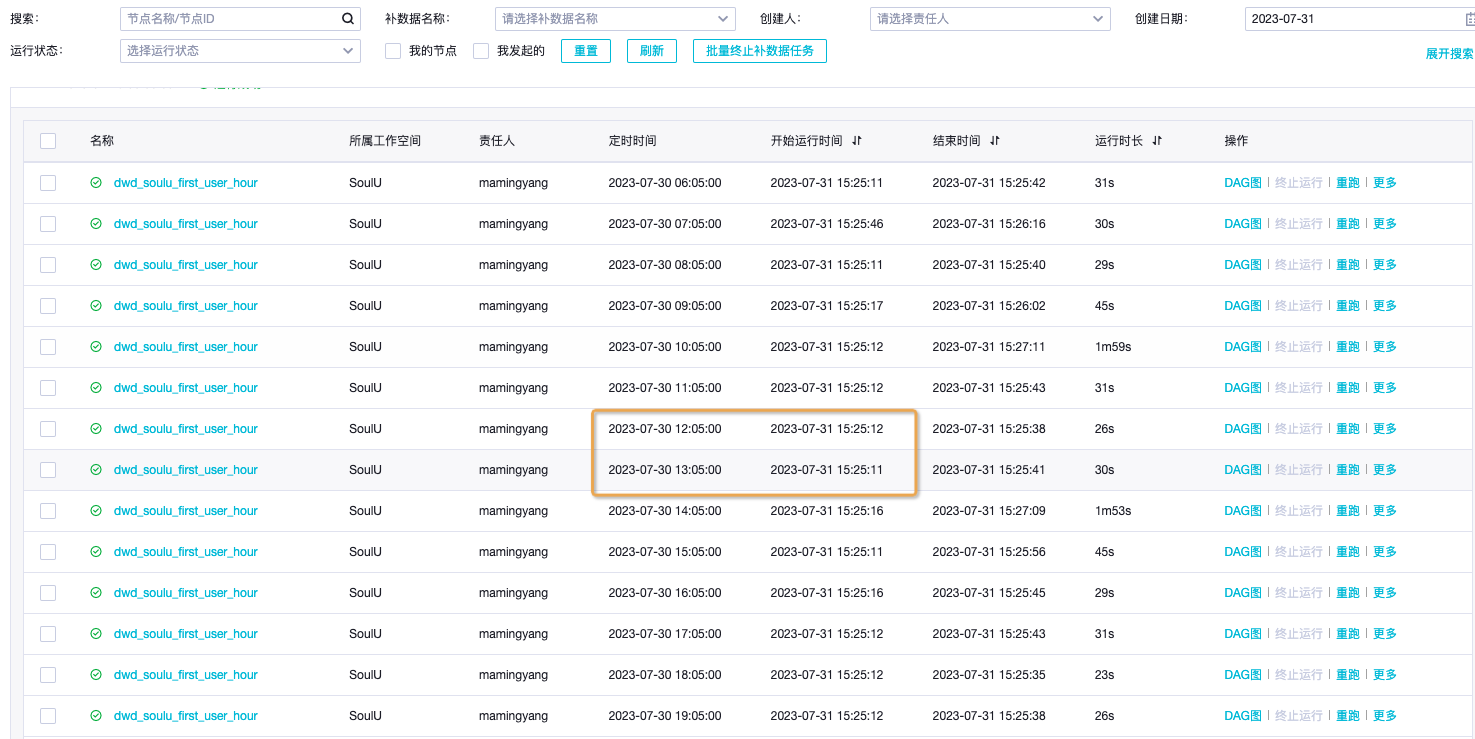Click start time 2023-07-31 15:25:46 cell
1475x739 pixels.
(x=827, y=224)
